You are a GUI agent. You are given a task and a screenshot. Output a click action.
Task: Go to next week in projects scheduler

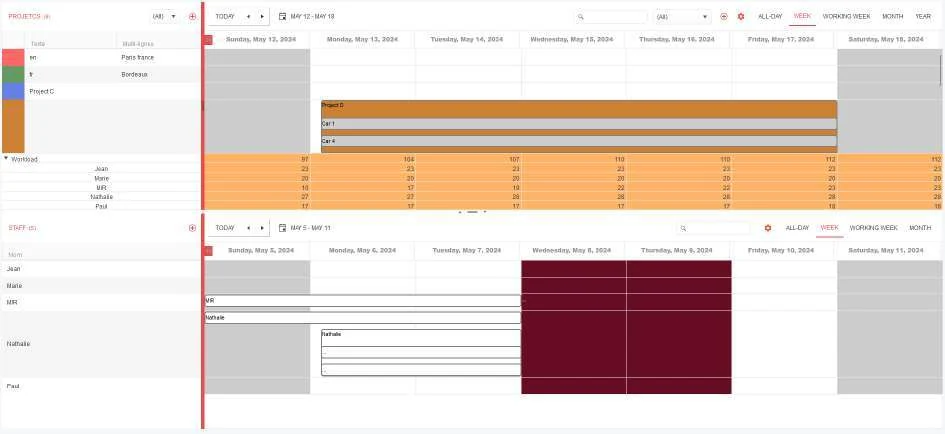pyautogui.click(x=262, y=17)
